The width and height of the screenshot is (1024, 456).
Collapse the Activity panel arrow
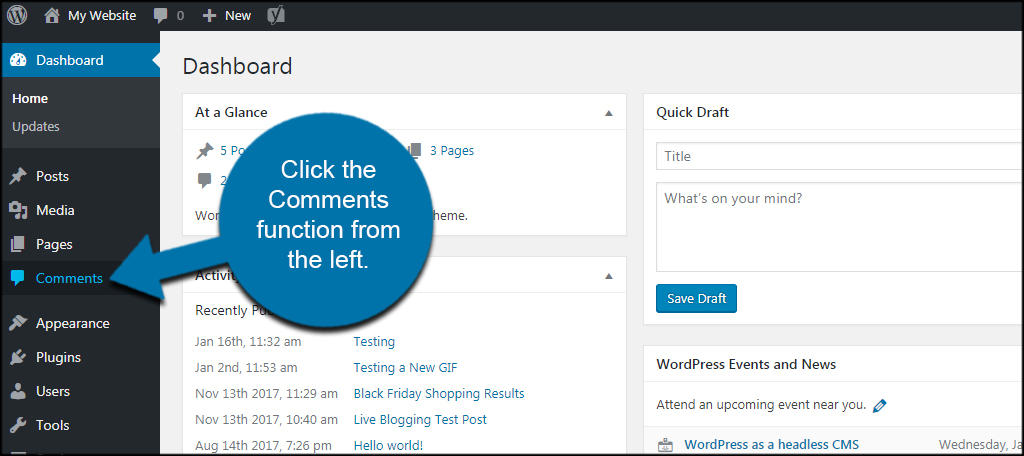[x=609, y=276]
